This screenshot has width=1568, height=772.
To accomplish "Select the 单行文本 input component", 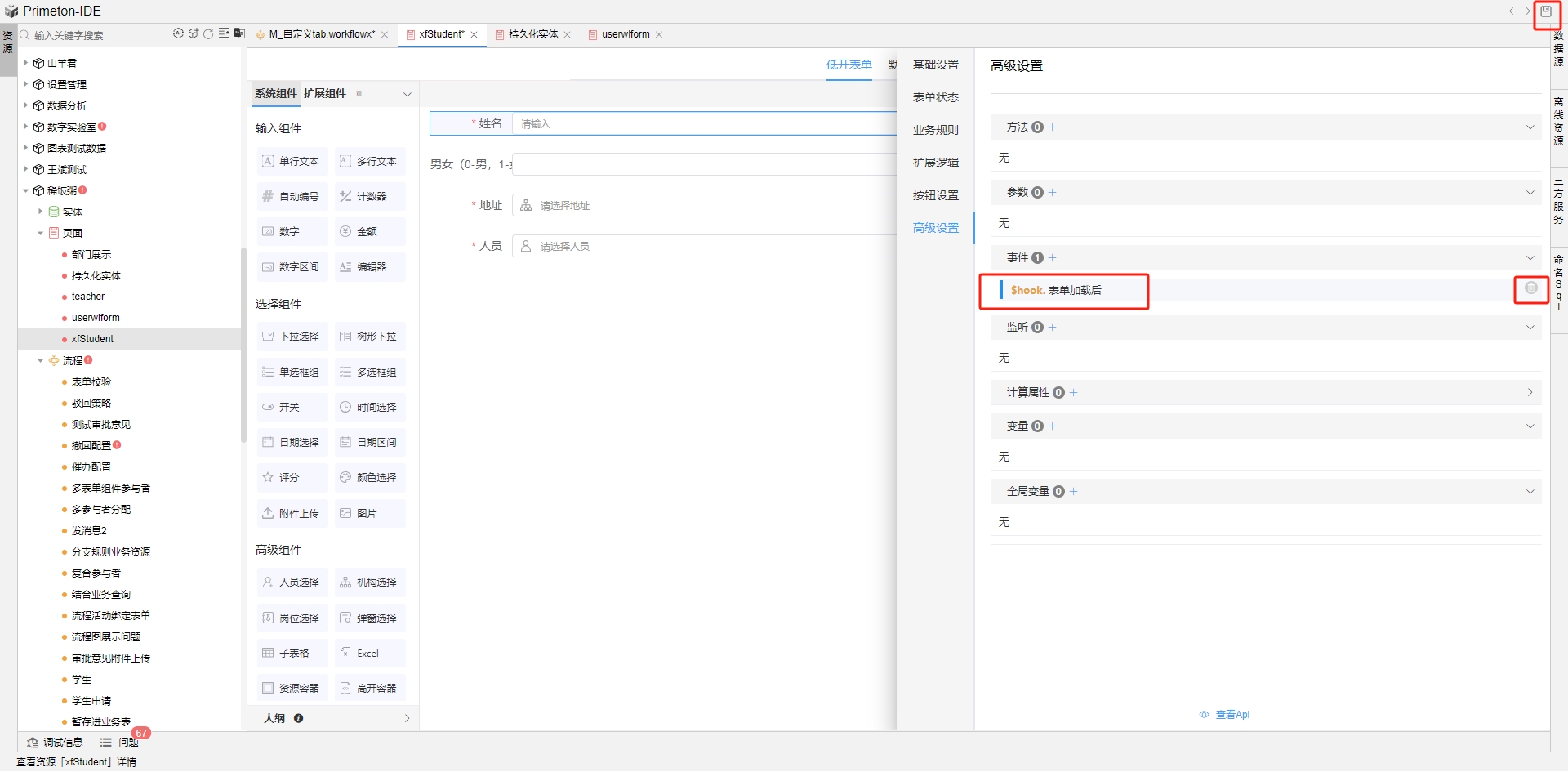I will pos(292,162).
